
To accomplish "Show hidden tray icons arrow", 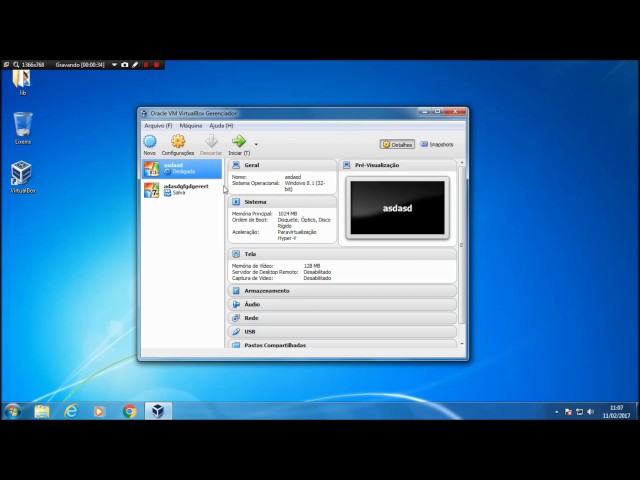I will 557,412.
